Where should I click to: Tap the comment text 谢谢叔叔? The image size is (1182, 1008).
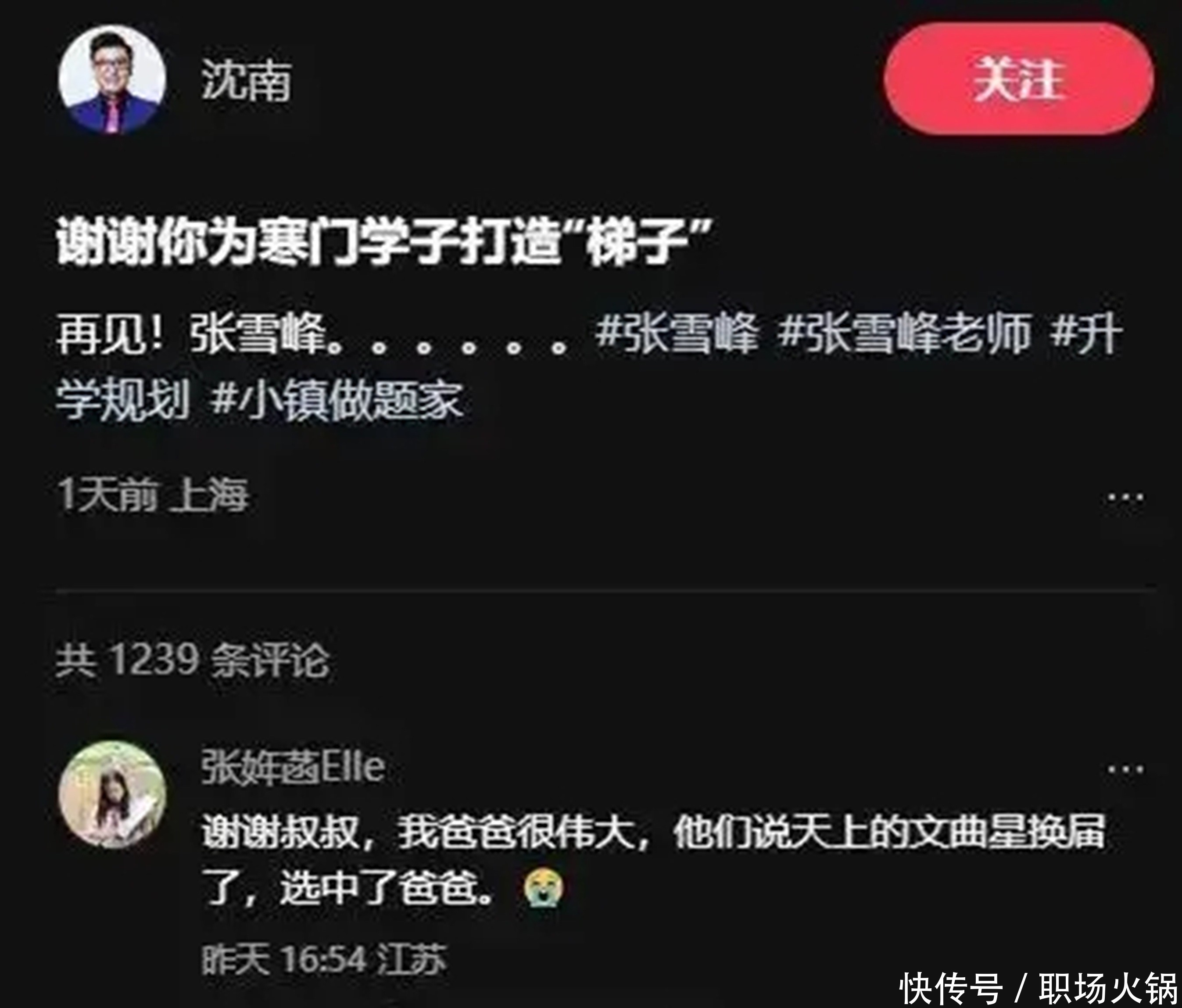click(281, 832)
